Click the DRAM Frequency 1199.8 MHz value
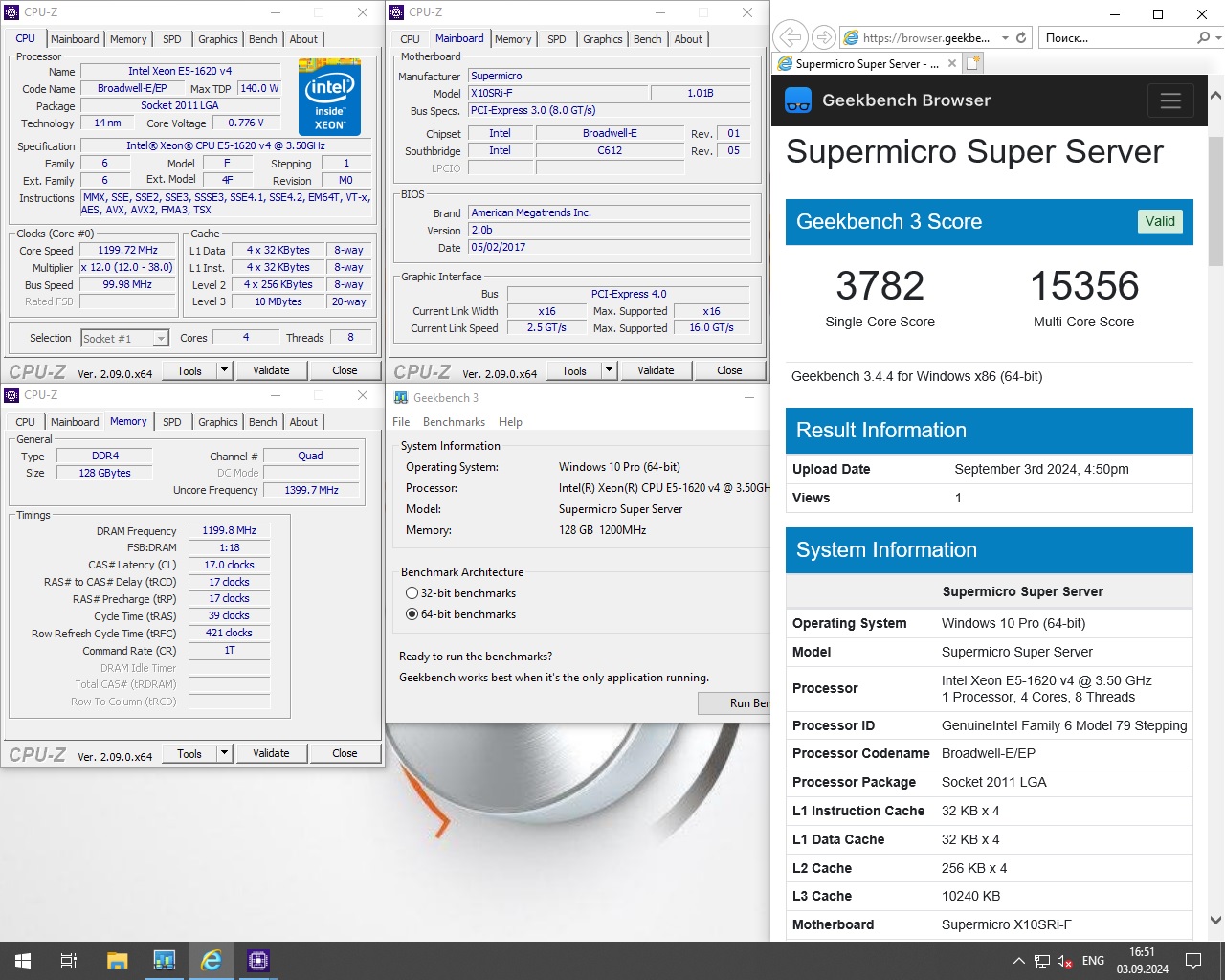Screen dimensions: 1225x980 tap(229, 530)
